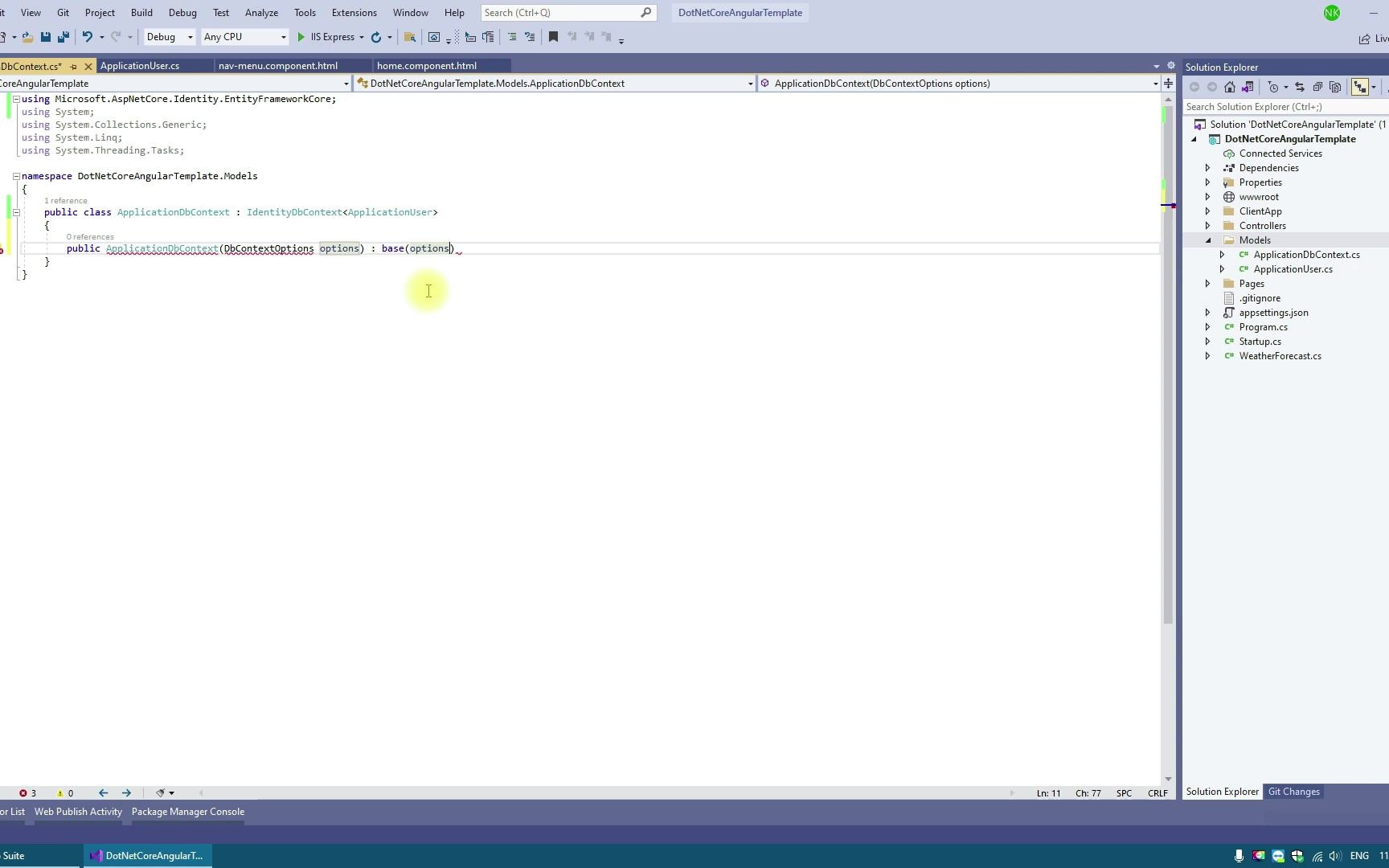1389x868 pixels.
Task: Open IIS Express dropdown arrow
Action: (362, 37)
